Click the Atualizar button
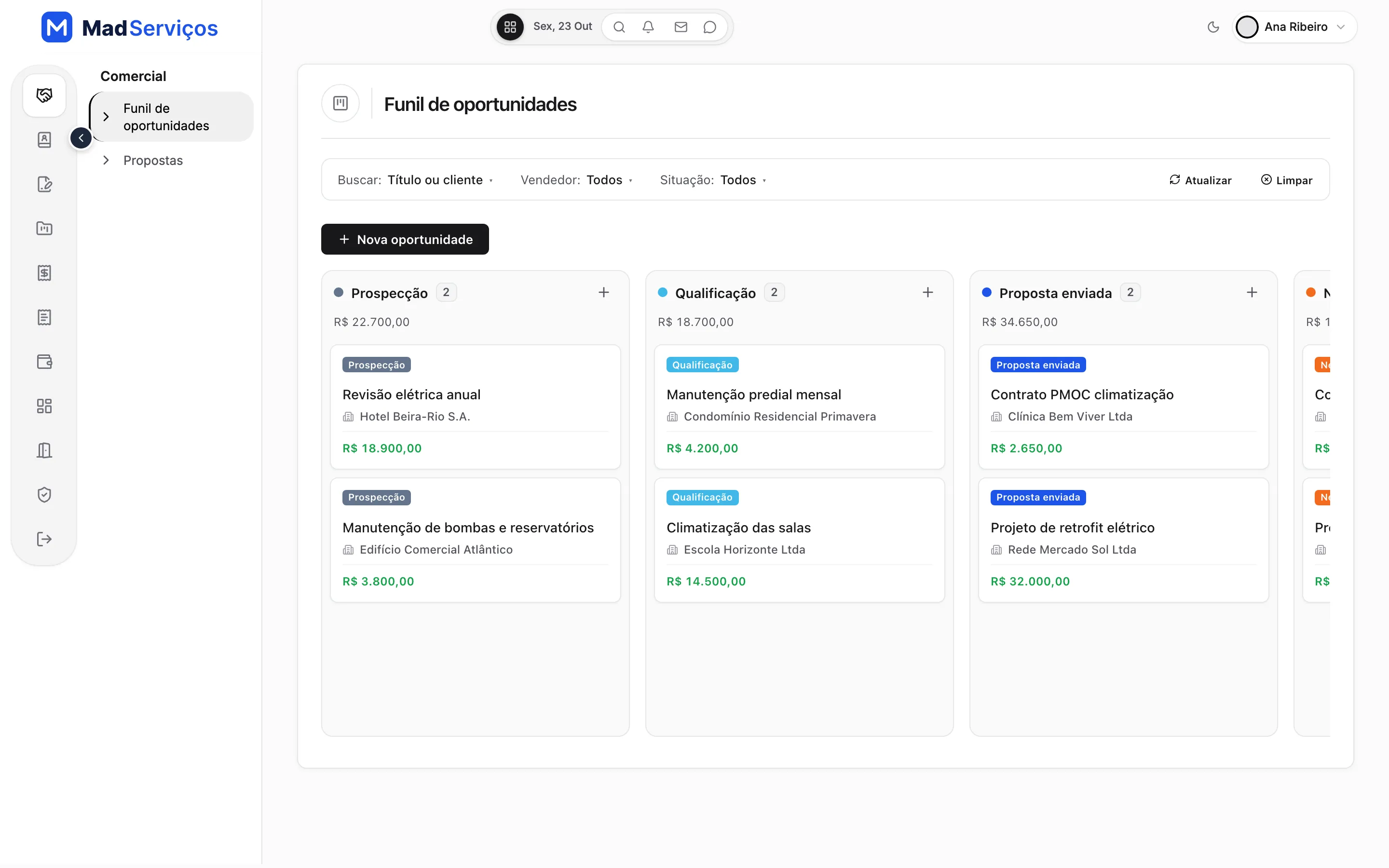Viewport: 1389px width, 868px height. coord(1200,180)
